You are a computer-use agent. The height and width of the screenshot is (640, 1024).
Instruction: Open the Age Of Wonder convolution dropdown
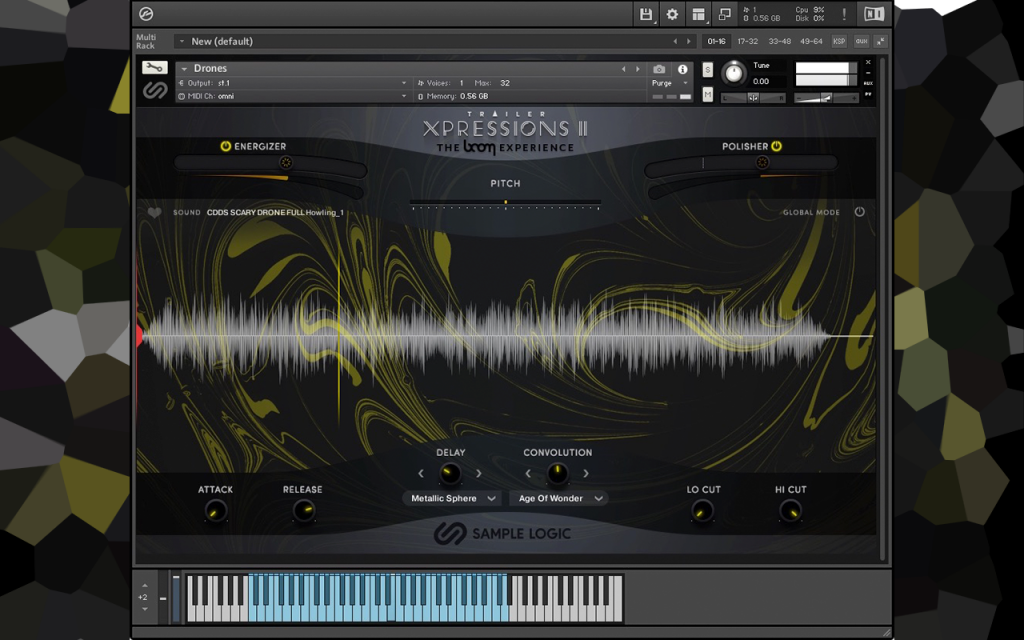tap(558, 498)
